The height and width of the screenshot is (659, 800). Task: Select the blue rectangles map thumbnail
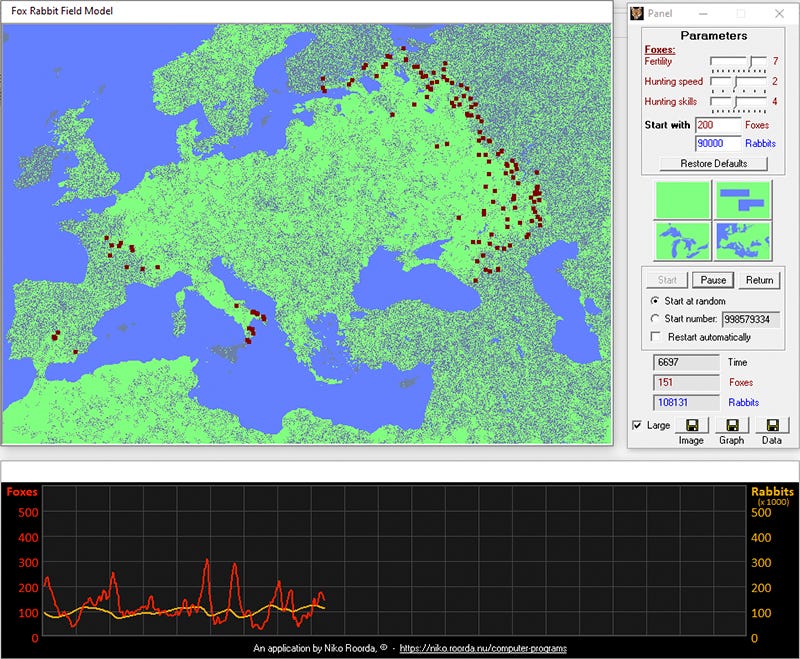(744, 200)
